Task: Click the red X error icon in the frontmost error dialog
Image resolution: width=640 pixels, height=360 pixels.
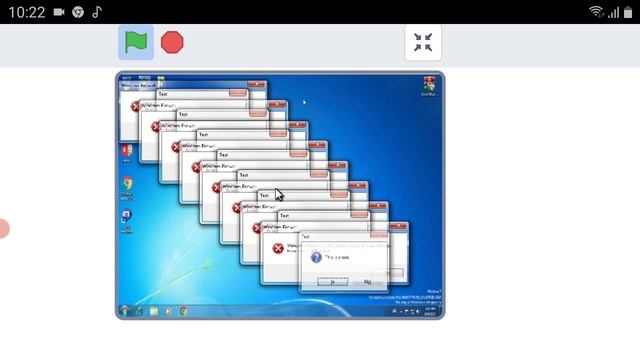Action: (278, 248)
